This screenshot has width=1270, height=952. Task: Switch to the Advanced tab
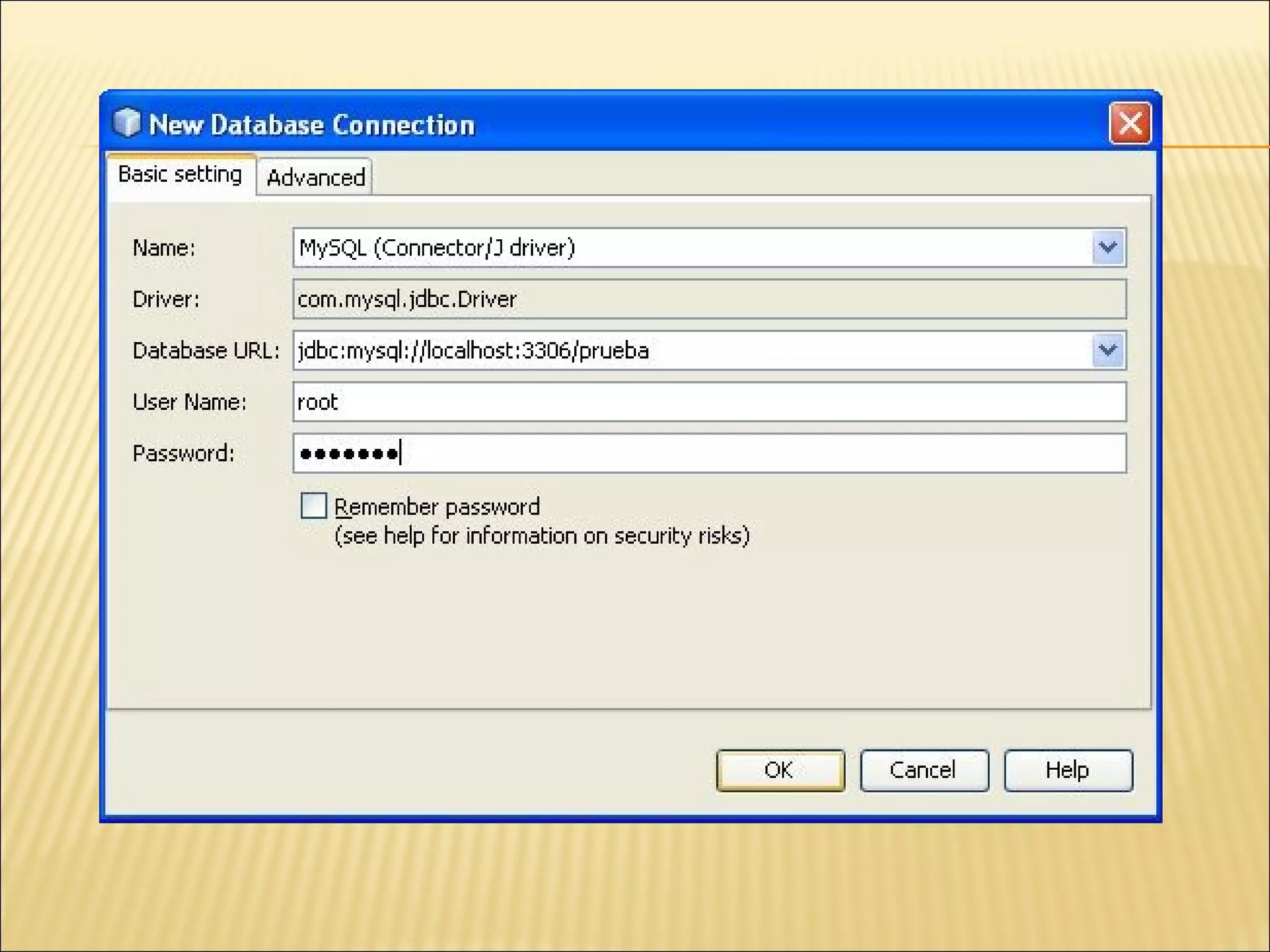click(315, 178)
